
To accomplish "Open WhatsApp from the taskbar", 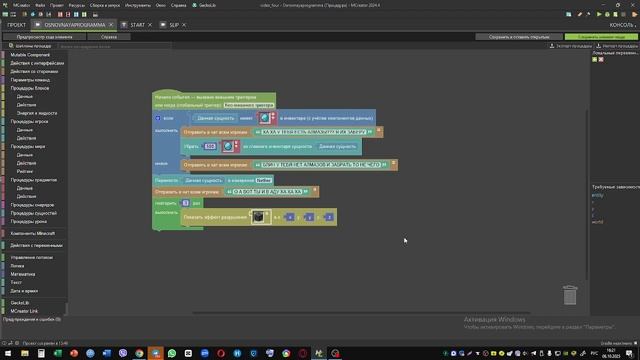I will (x=172, y=353).
